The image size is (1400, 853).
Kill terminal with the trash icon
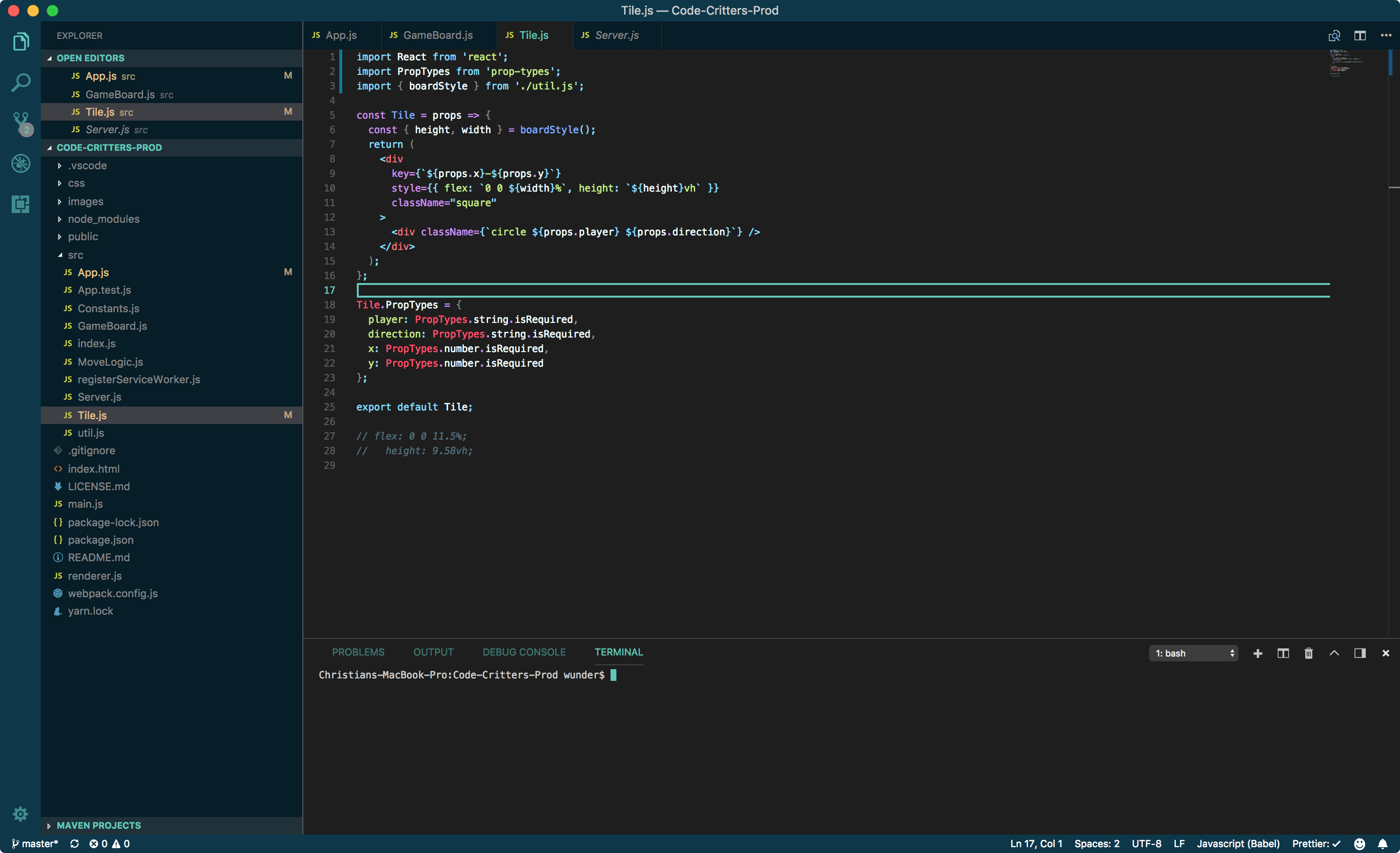[x=1309, y=653]
